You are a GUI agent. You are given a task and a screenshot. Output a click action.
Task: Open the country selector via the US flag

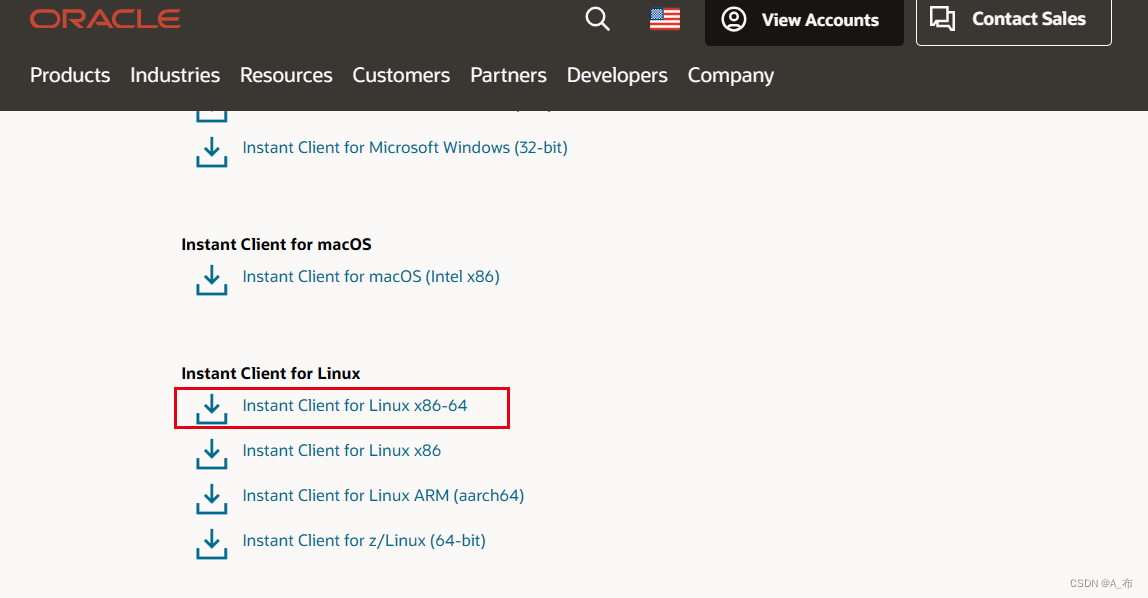664,18
